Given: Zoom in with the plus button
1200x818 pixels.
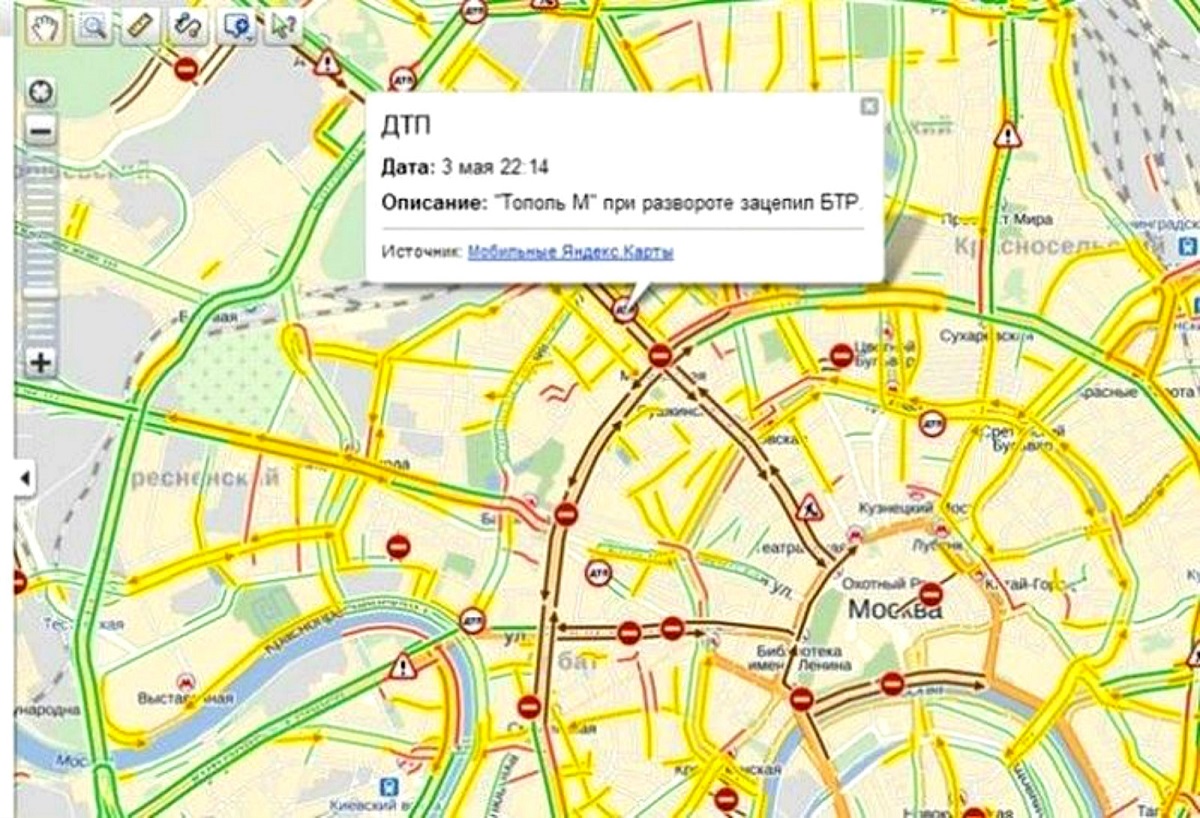Looking at the screenshot, I should [40, 362].
